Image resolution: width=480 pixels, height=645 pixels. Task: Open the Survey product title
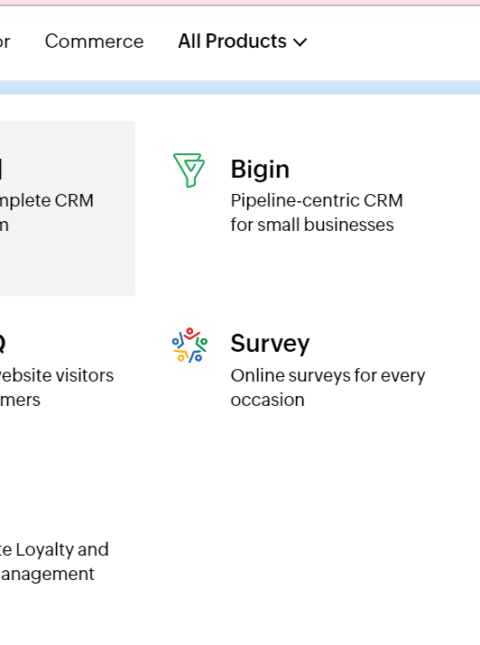click(270, 343)
